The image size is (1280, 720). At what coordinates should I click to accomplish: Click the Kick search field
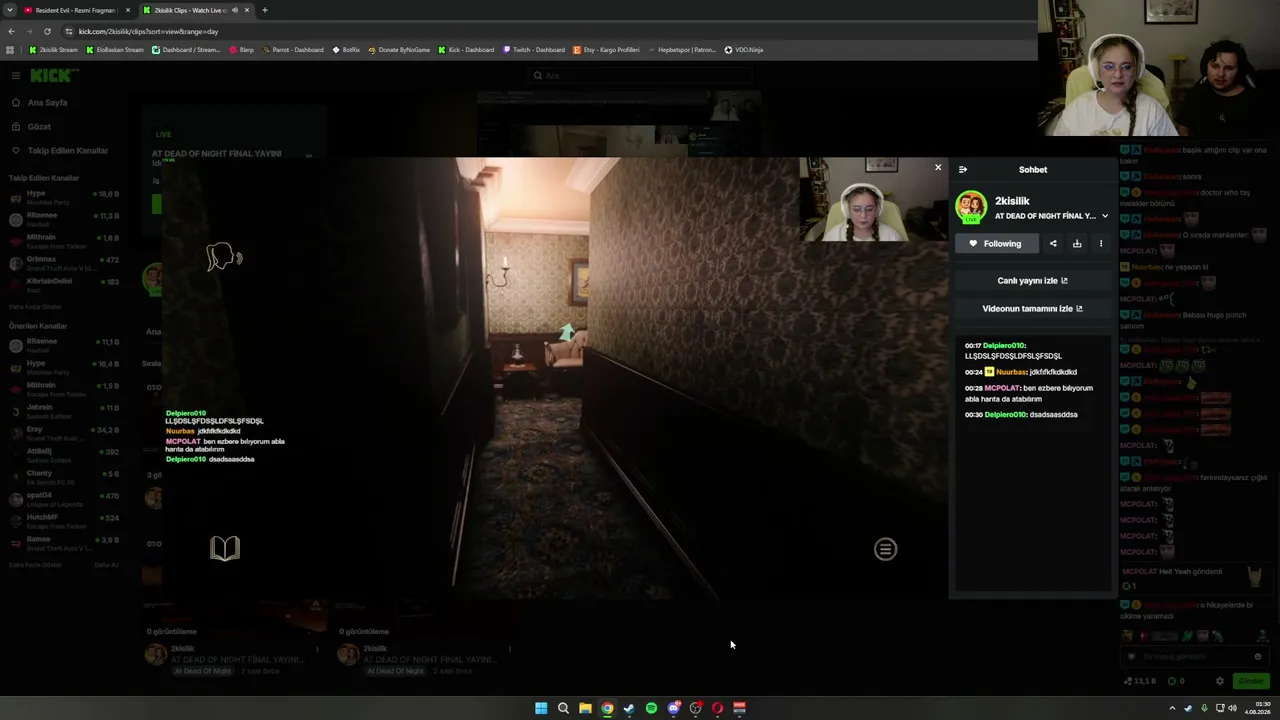(x=640, y=76)
